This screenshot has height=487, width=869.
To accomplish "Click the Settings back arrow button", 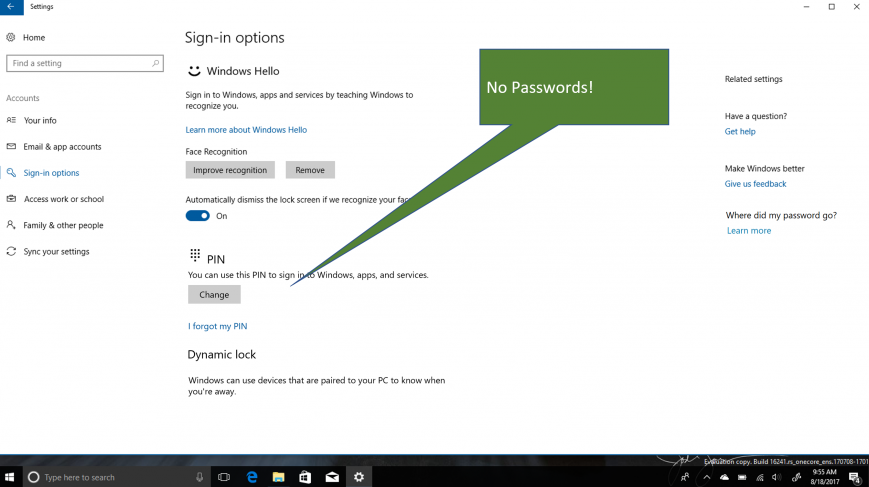I will pyautogui.click(x=11, y=7).
